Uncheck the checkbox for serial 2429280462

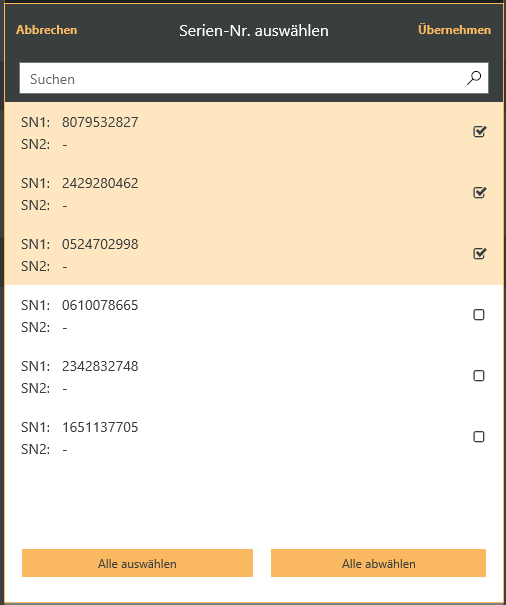pos(479,193)
